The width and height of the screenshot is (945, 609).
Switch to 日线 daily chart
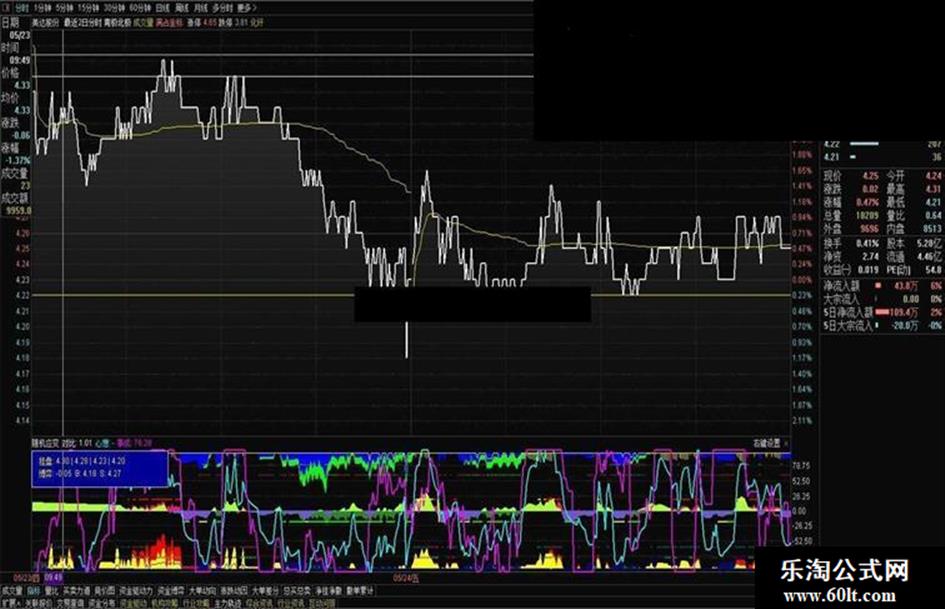[x=162, y=8]
